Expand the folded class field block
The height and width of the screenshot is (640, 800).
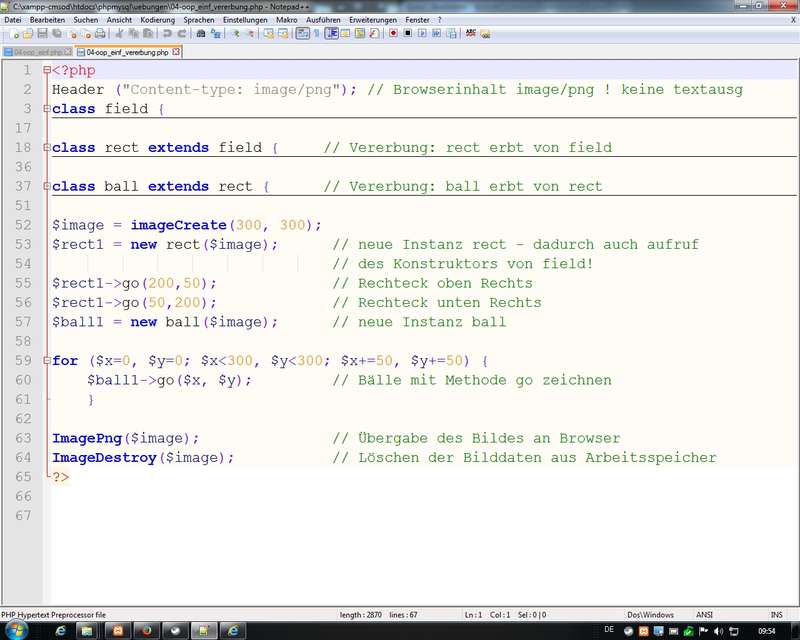pos(46,109)
